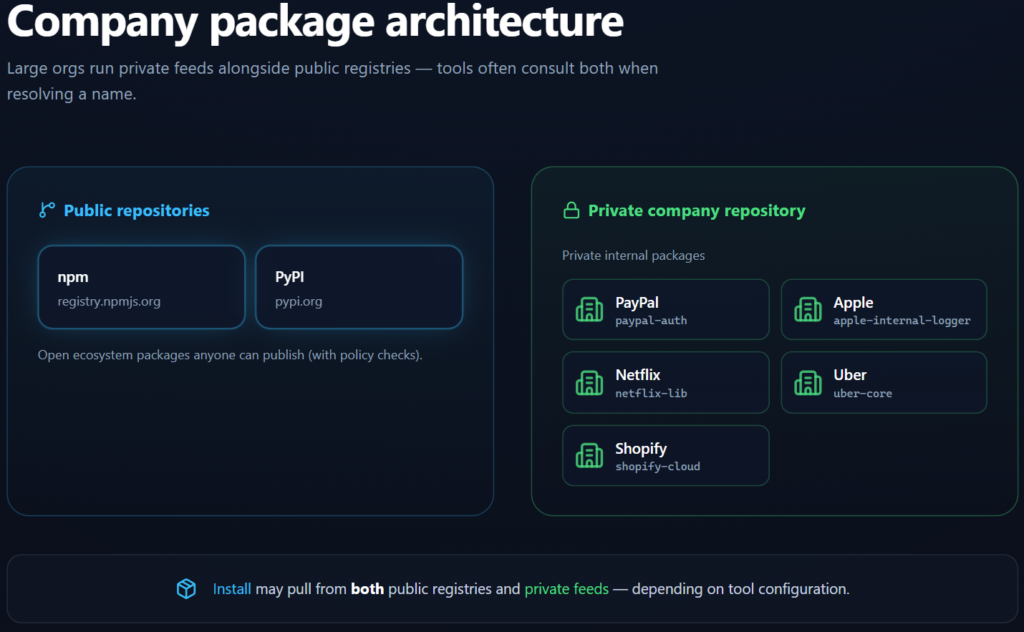Click the Private company repository heading

[696, 211]
